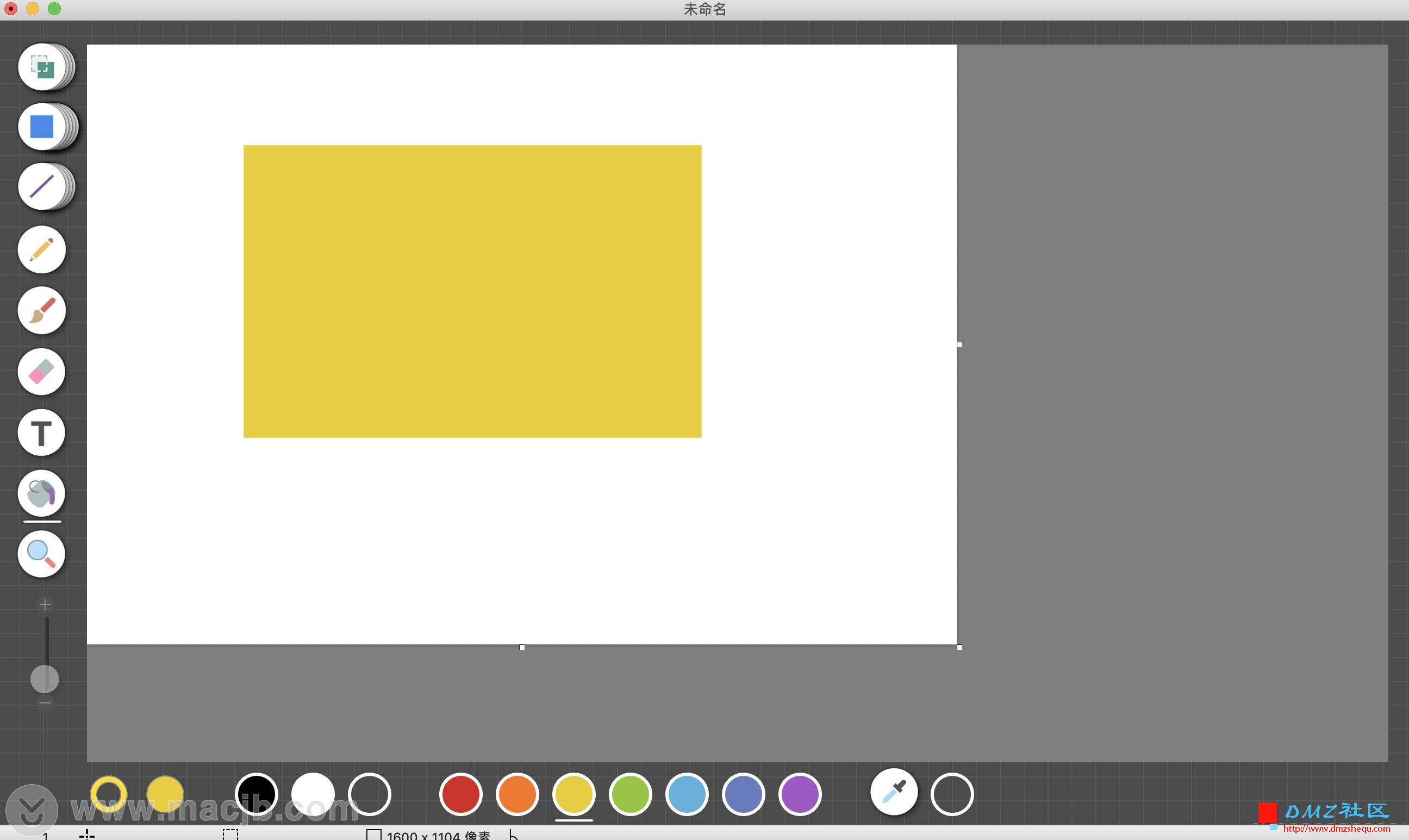Select the Paint Bucket fill tool
This screenshot has width=1409, height=840.
42,493
